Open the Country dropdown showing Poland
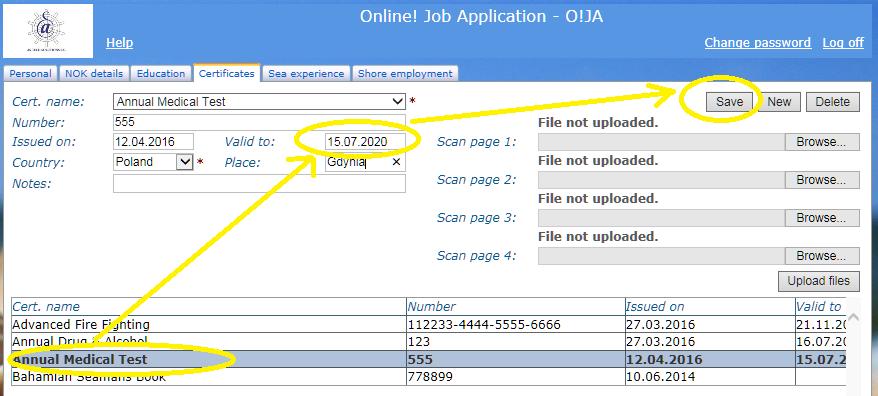 pos(184,162)
